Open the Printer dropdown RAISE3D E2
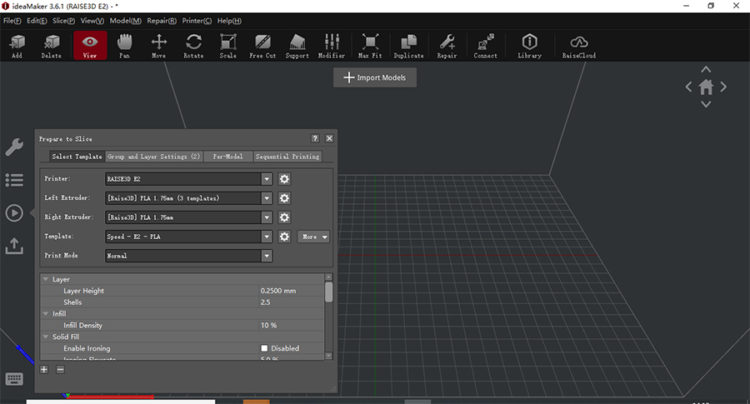 [188, 179]
